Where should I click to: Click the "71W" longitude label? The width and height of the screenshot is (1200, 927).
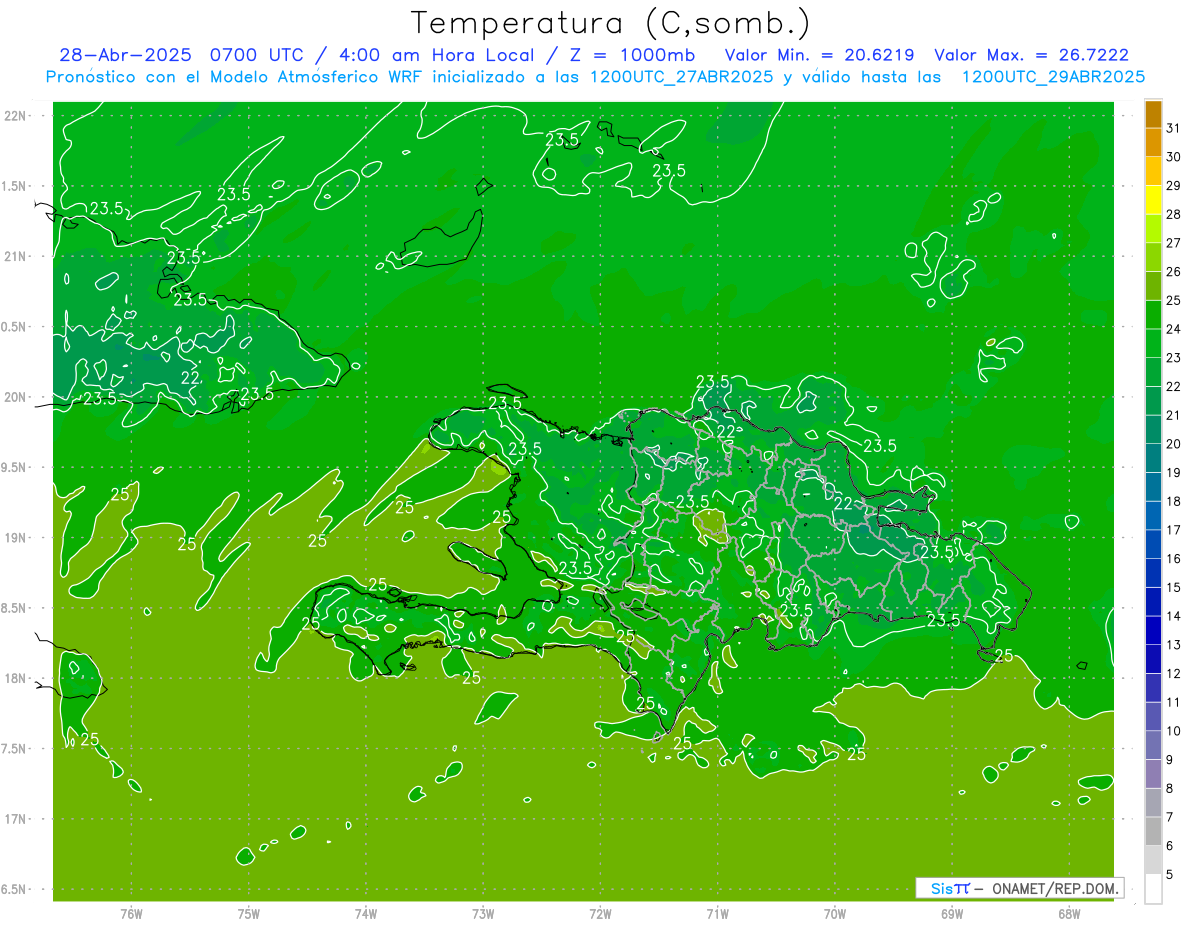717,914
